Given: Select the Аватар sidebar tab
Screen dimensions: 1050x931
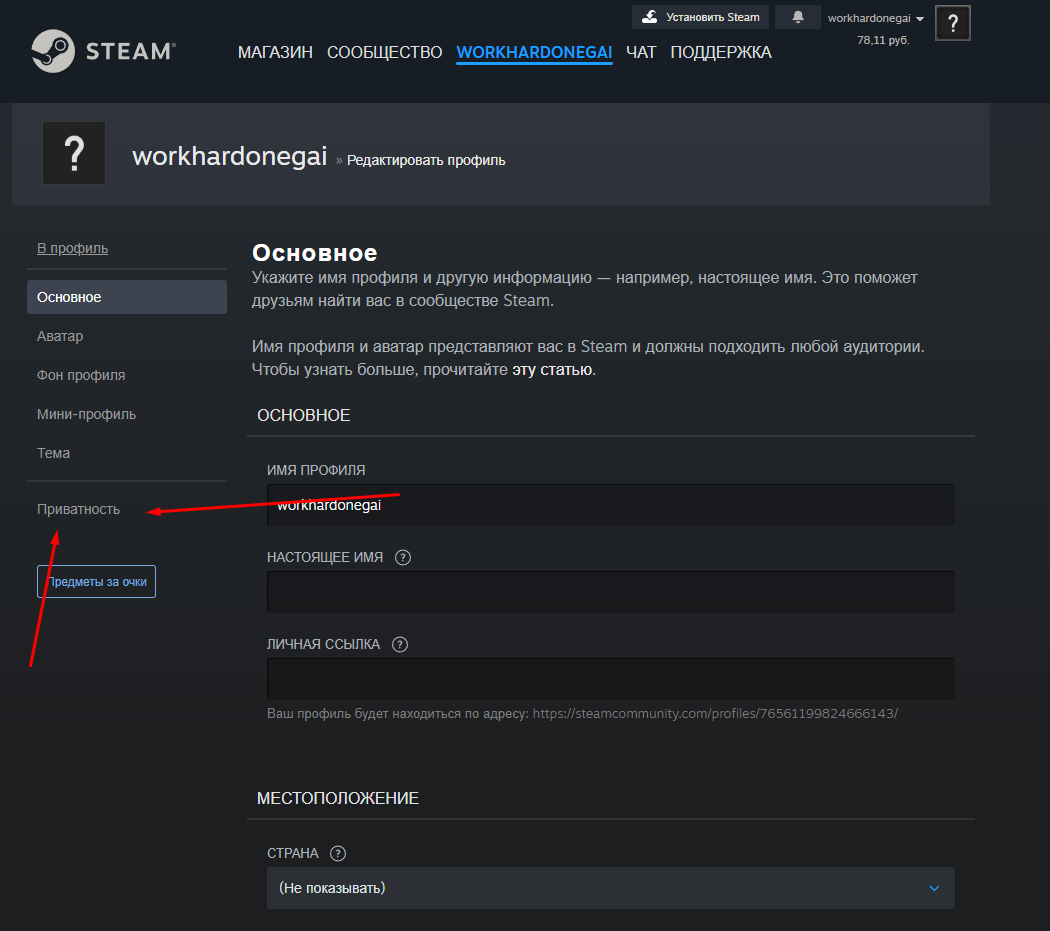Looking at the screenshot, I should coord(60,336).
